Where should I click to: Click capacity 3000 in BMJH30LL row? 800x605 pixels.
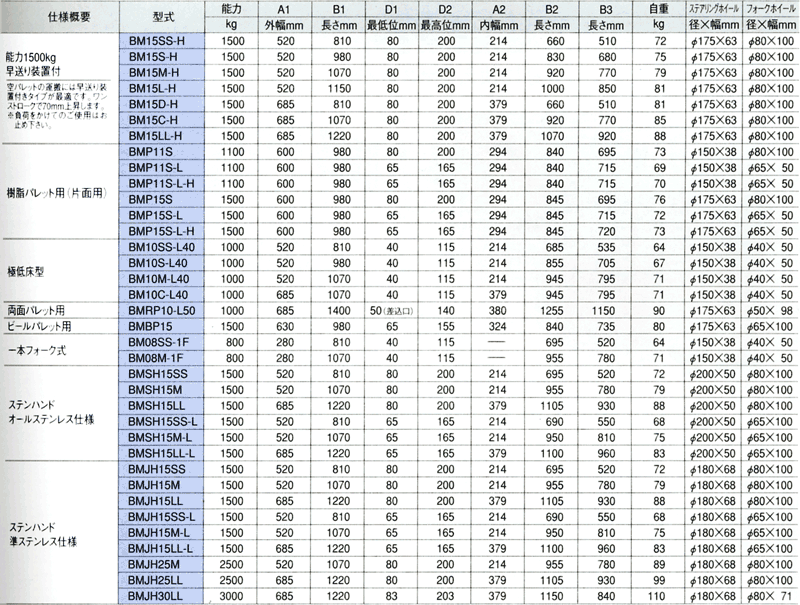click(x=232, y=596)
